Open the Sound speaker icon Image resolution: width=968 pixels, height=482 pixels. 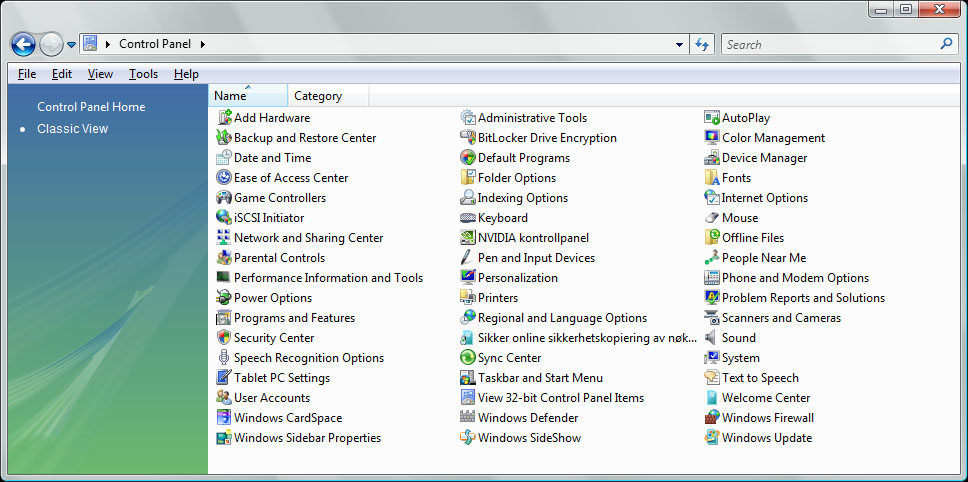point(712,338)
